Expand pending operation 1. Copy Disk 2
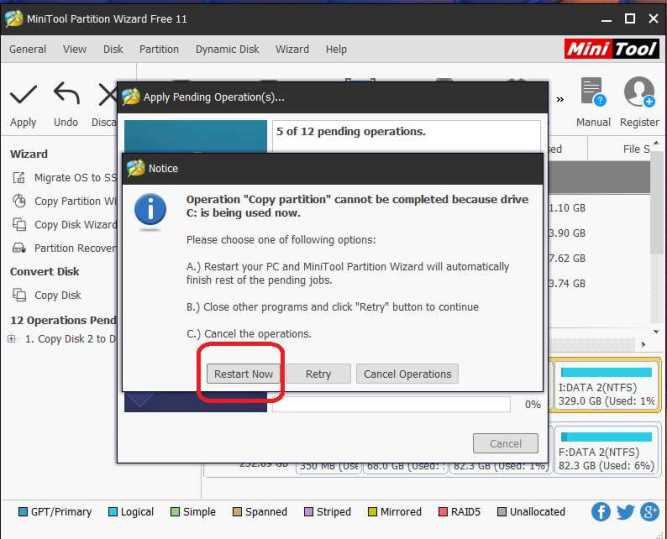 11,339
